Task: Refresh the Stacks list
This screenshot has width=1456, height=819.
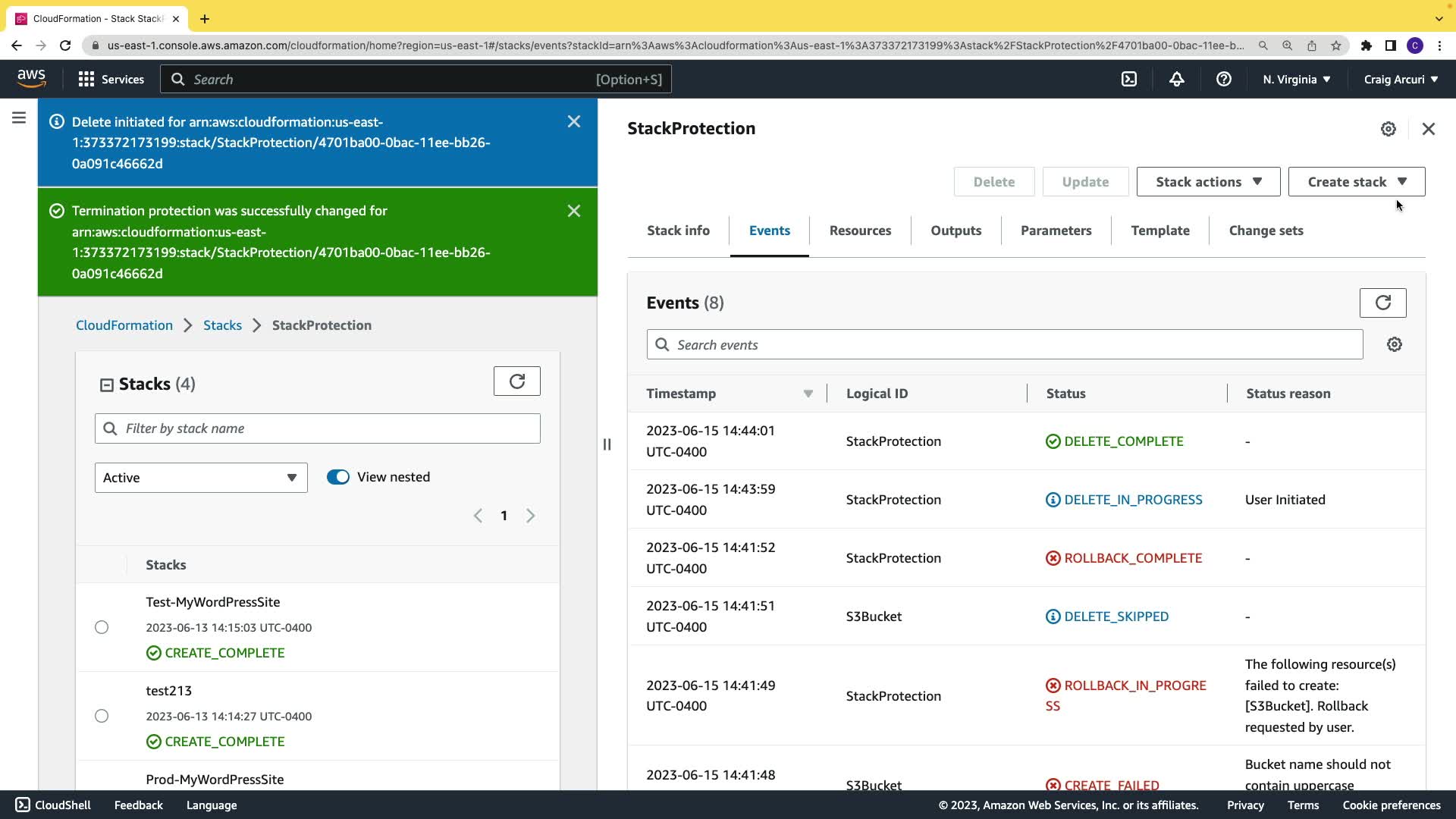Action: click(516, 381)
